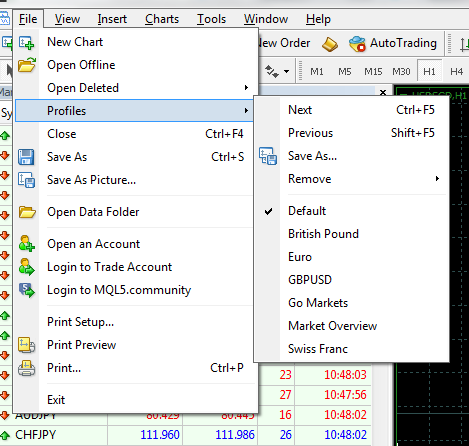Click the Save As floppy disk icon
This screenshot has width=469, height=446.
click(26, 157)
